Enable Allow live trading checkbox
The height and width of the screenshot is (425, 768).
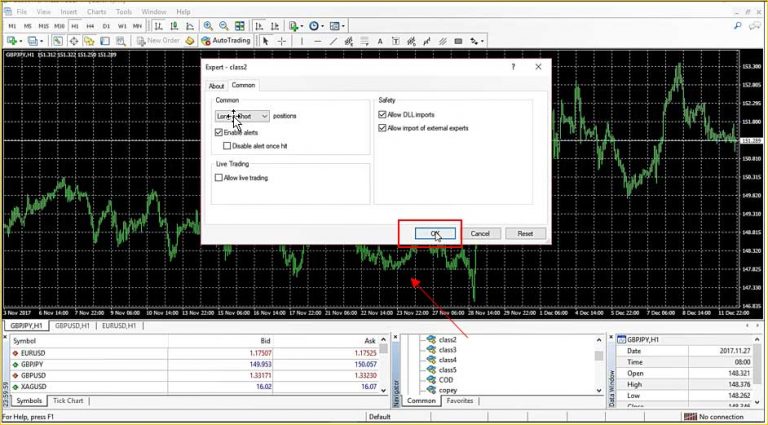(218, 178)
